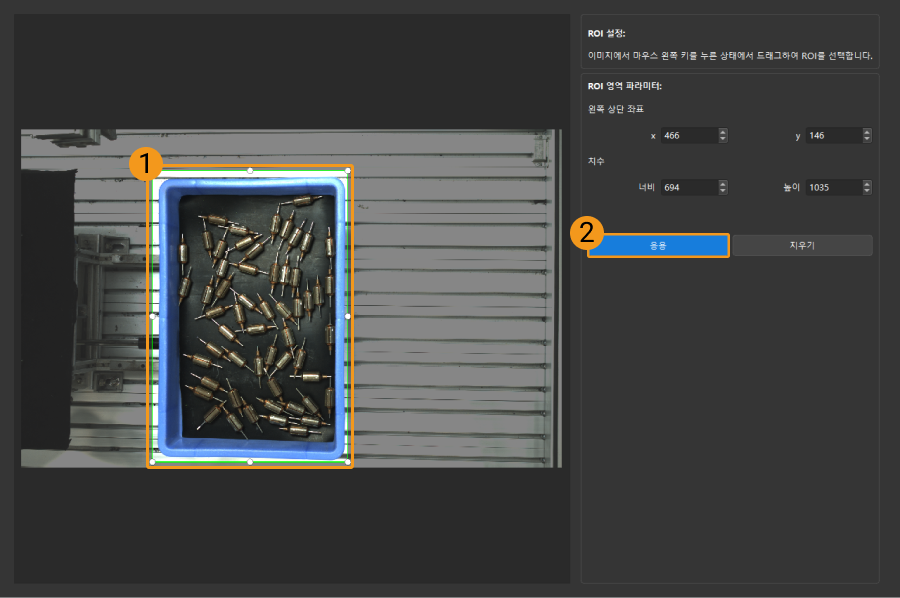The image size is (900, 598).
Task: Click into the 높이 height field
Action: [x=831, y=187]
